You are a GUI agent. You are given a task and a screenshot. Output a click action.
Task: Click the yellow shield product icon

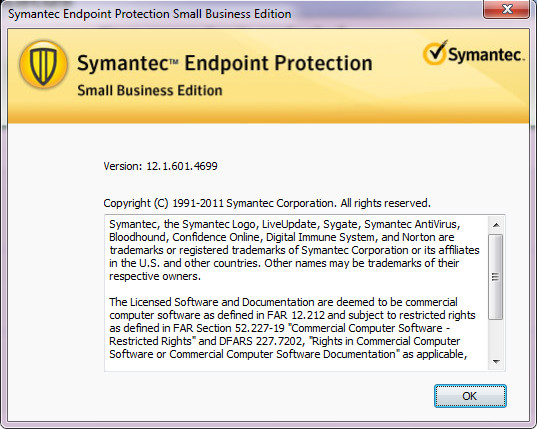[x=43, y=64]
